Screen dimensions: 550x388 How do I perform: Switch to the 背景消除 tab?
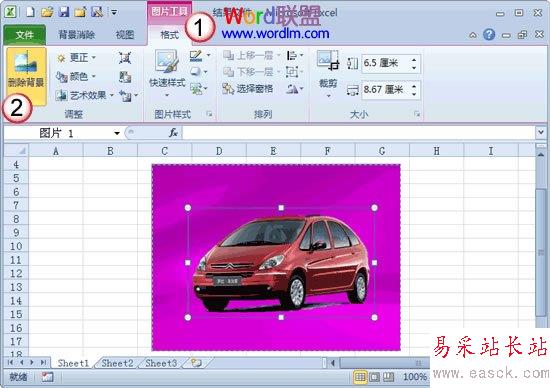[x=76, y=35]
